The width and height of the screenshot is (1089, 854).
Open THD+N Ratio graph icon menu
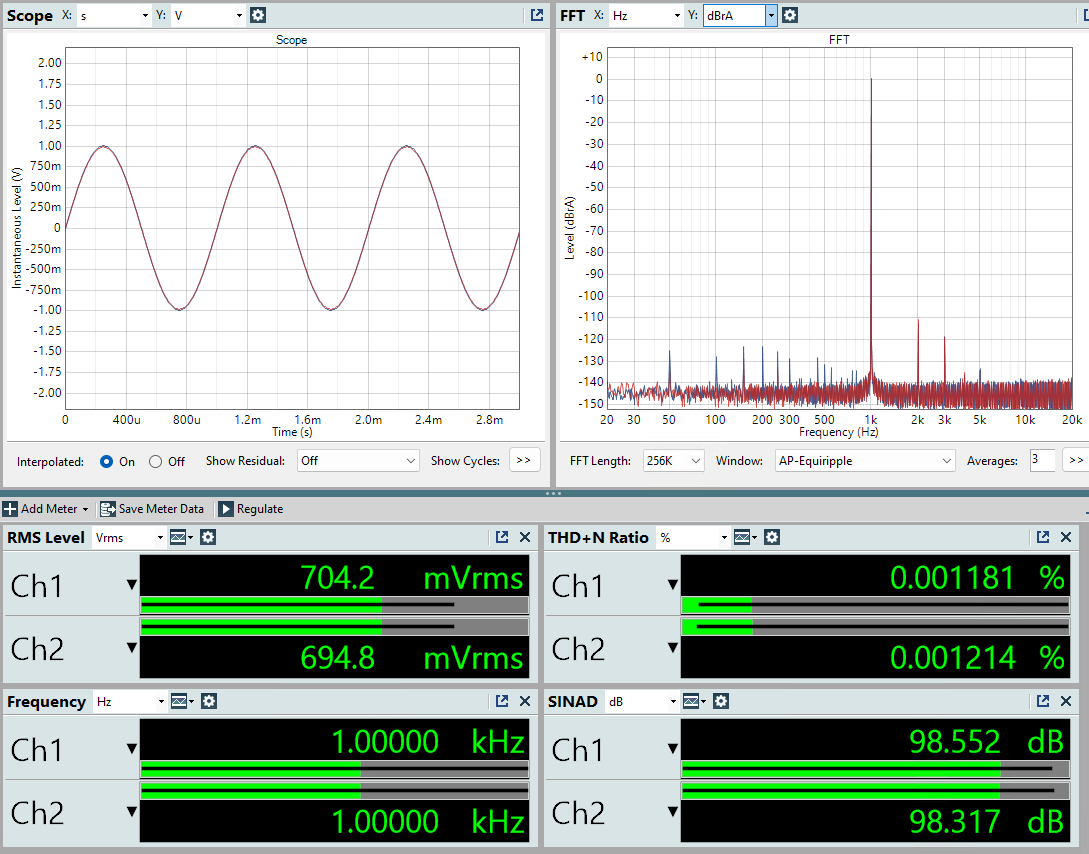pyautogui.click(x=745, y=537)
